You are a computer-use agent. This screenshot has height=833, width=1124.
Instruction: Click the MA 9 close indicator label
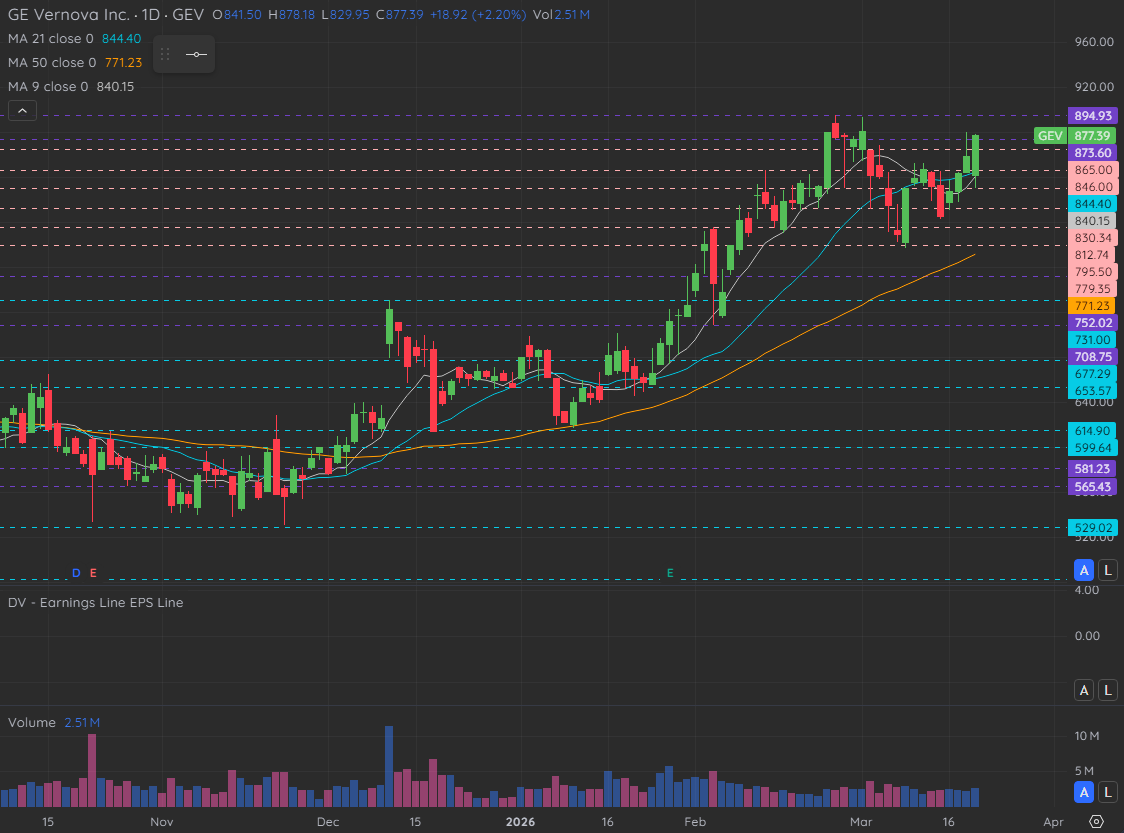(48, 87)
